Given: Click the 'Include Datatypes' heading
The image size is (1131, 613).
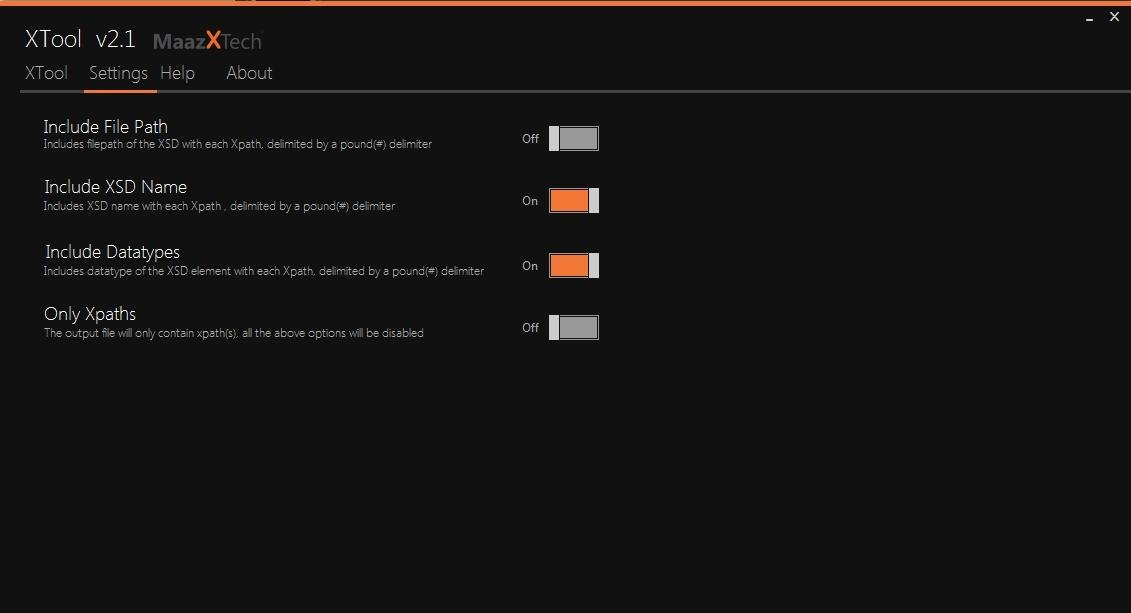Looking at the screenshot, I should click(x=113, y=252).
